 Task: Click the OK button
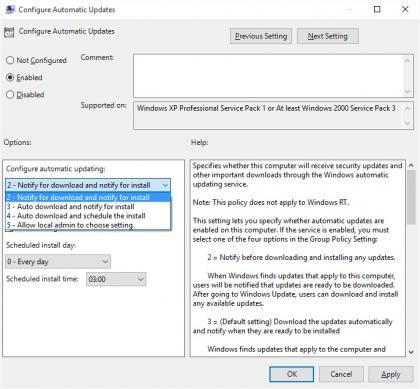(x=292, y=374)
